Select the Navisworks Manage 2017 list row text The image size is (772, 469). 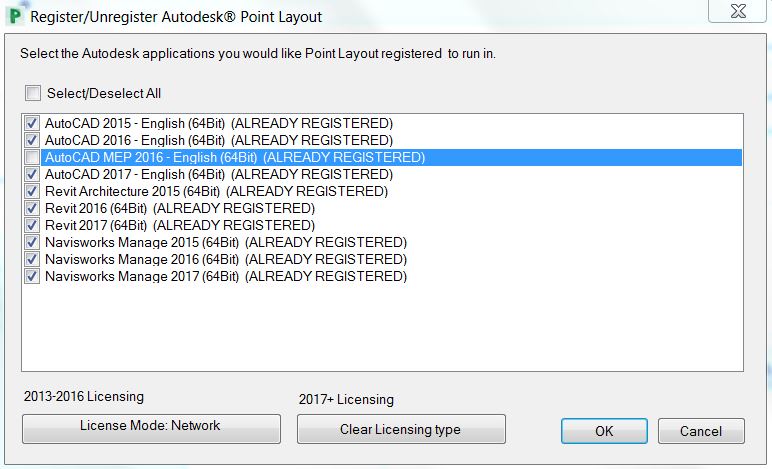pyautogui.click(x=226, y=276)
